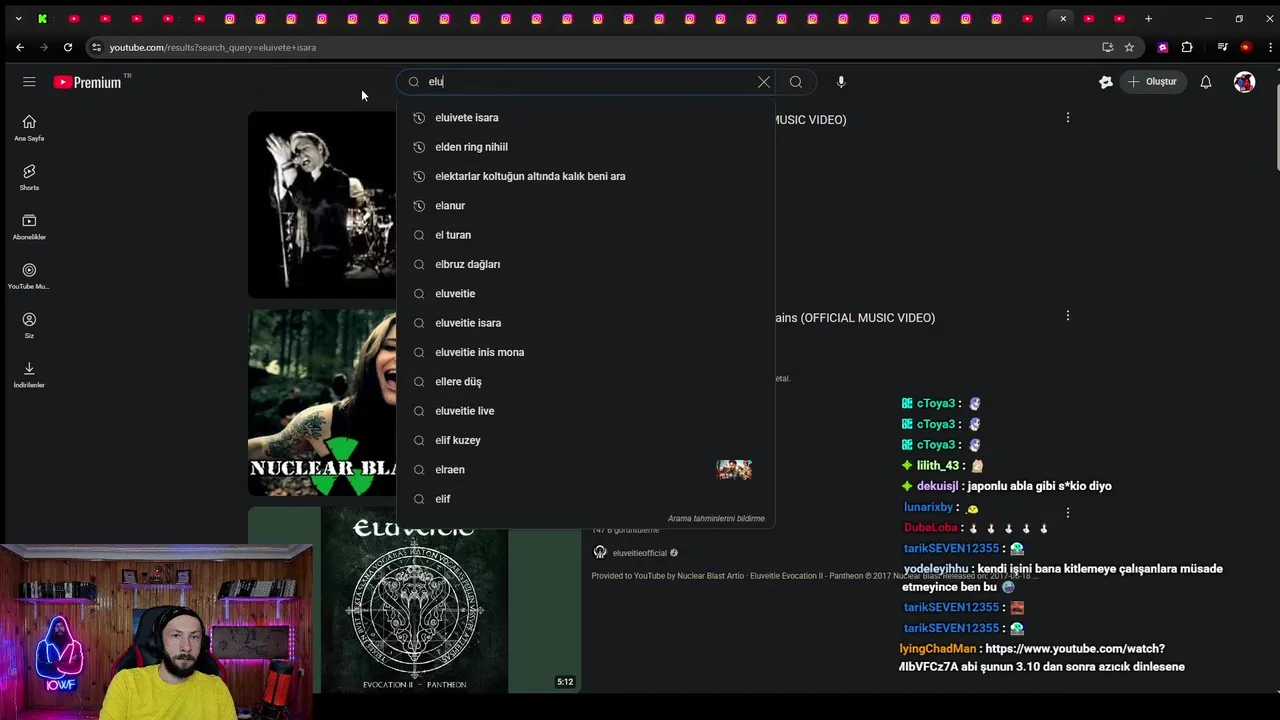Close the active browser tab
The image size is (1280, 720).
pos(1063,18)
